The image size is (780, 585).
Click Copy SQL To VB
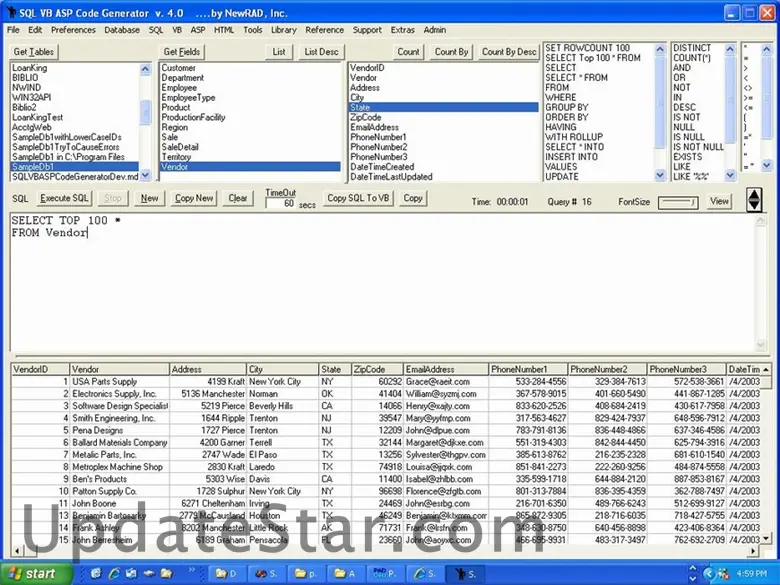tap(358, 198)
